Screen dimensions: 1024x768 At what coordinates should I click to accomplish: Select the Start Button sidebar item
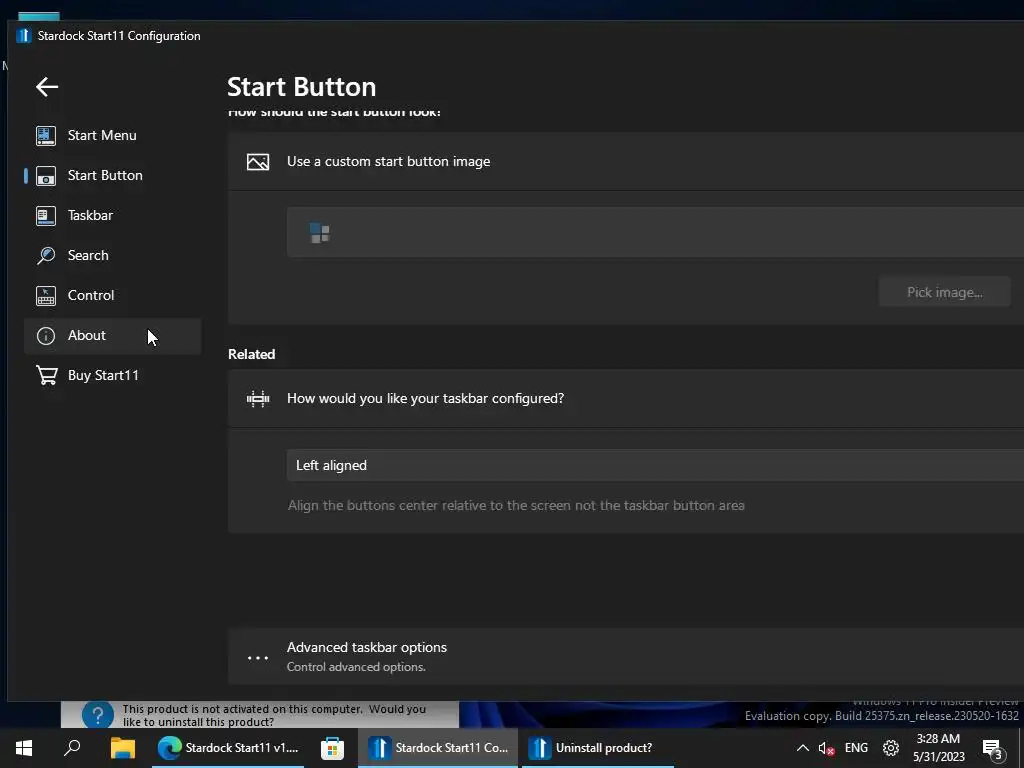coord(112,175)
